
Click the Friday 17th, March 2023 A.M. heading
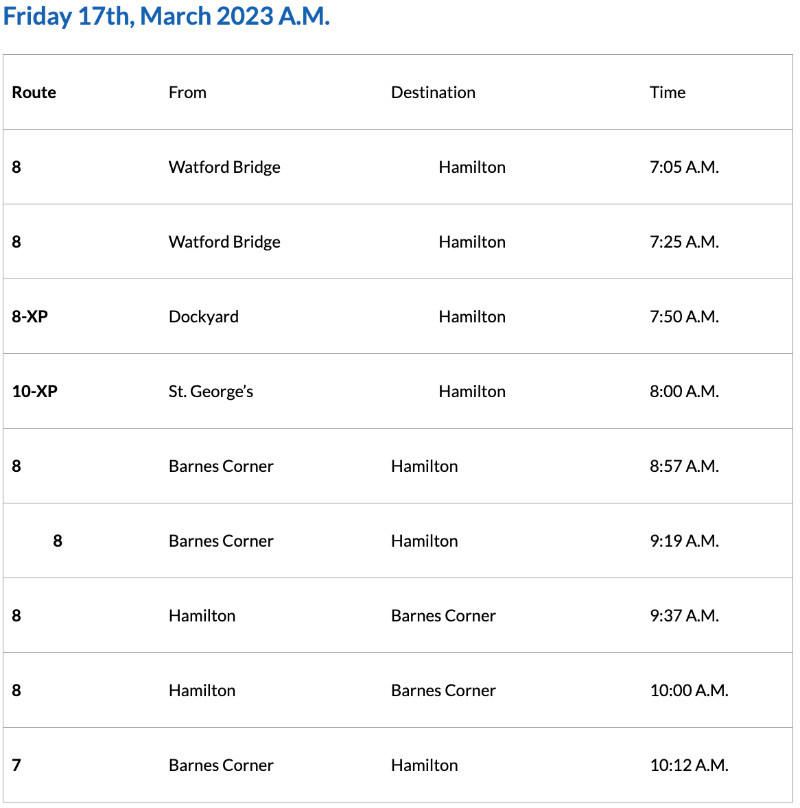(x=166, y=17)
